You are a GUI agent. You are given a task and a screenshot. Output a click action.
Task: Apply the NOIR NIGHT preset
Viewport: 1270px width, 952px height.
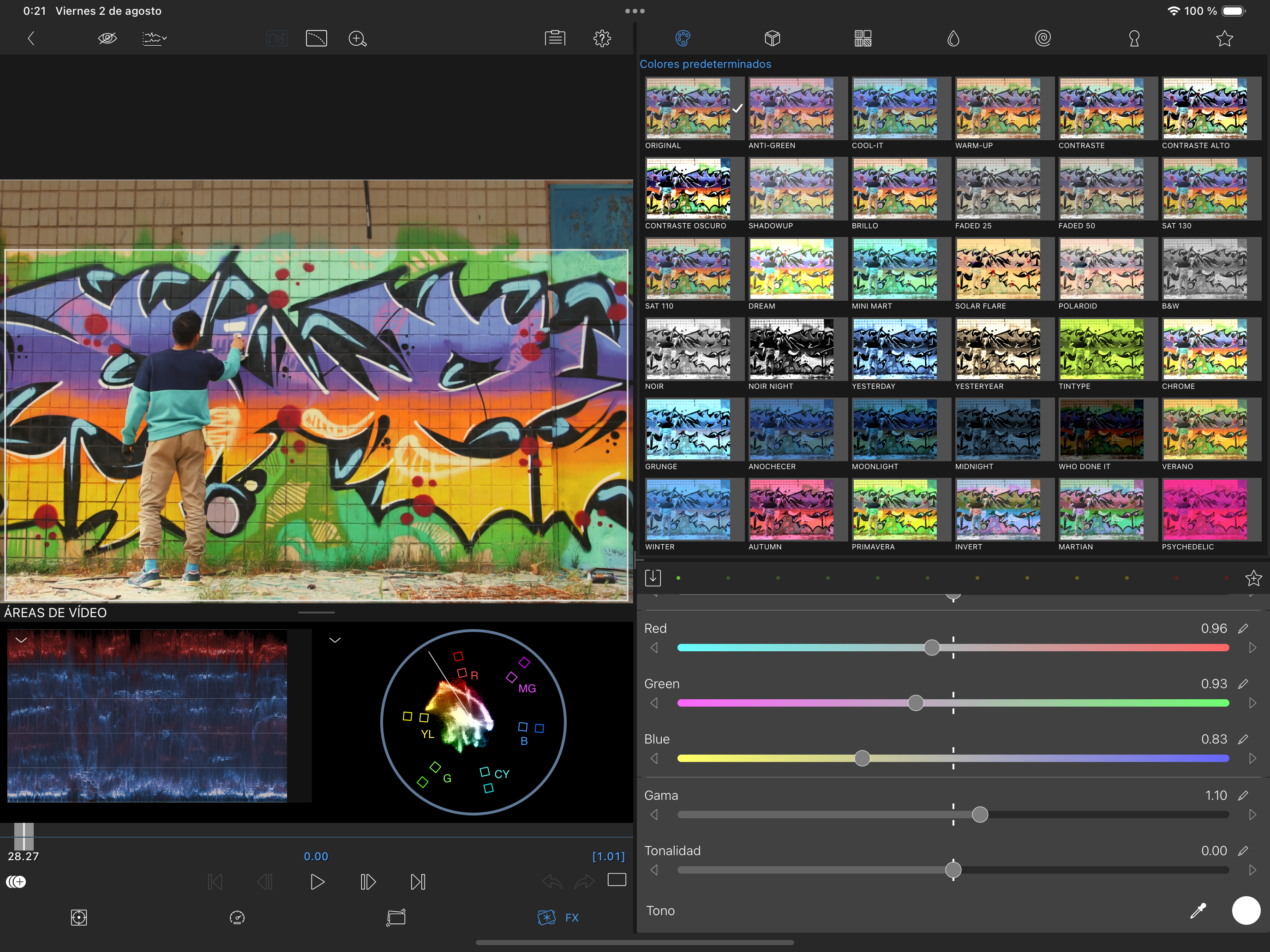tap(791, 350)
